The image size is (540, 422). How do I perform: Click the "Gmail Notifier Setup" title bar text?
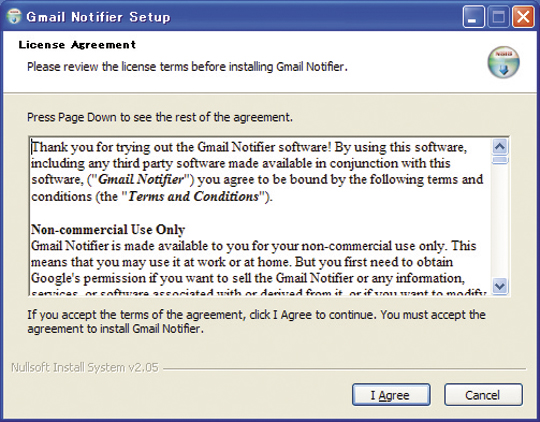pyautogui.click(x=98, y=17)
